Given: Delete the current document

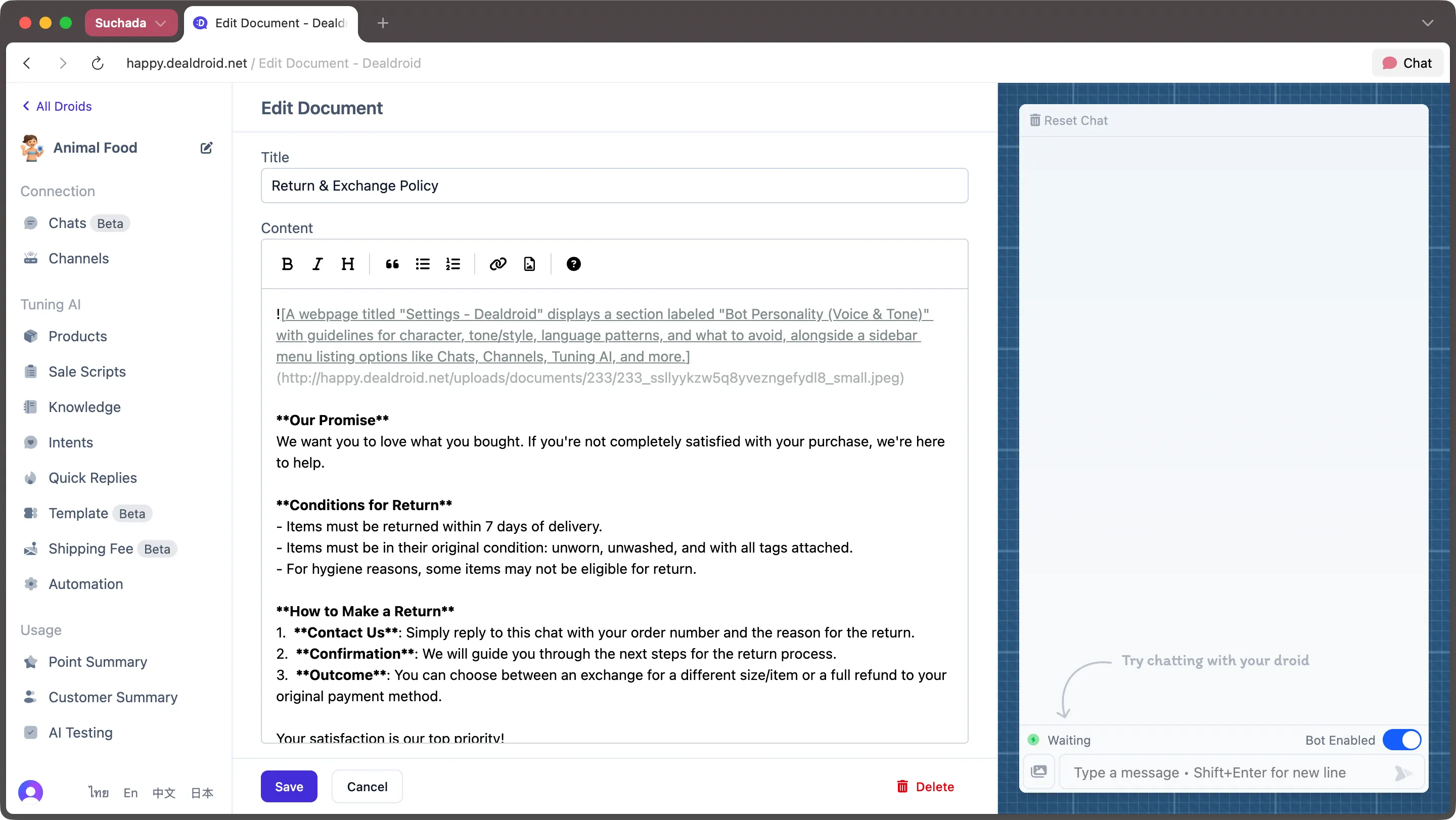Looking at the screenshot, I should coord(925,786).
